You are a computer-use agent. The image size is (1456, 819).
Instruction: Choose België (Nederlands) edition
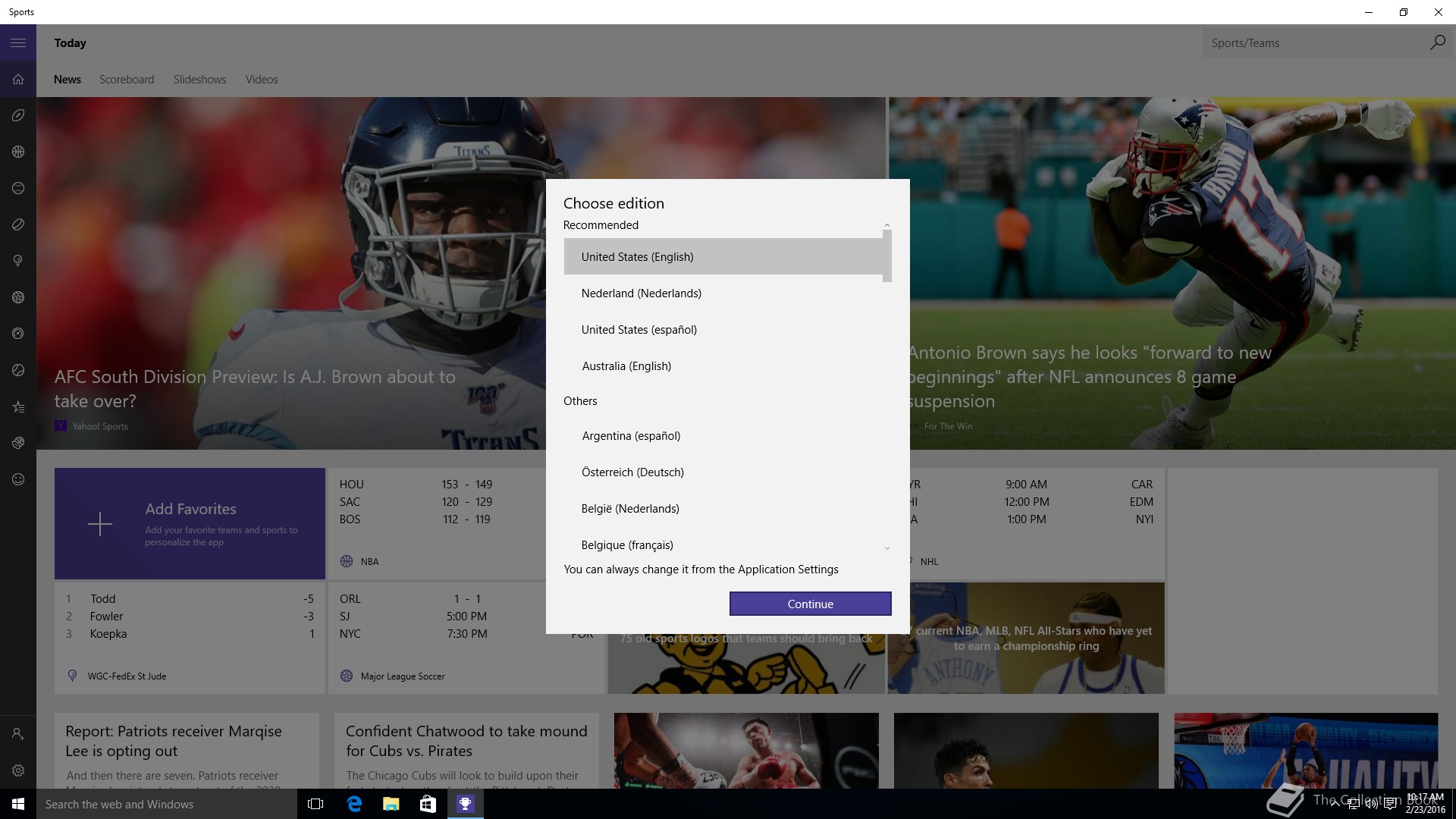click(x=723, y=508)
